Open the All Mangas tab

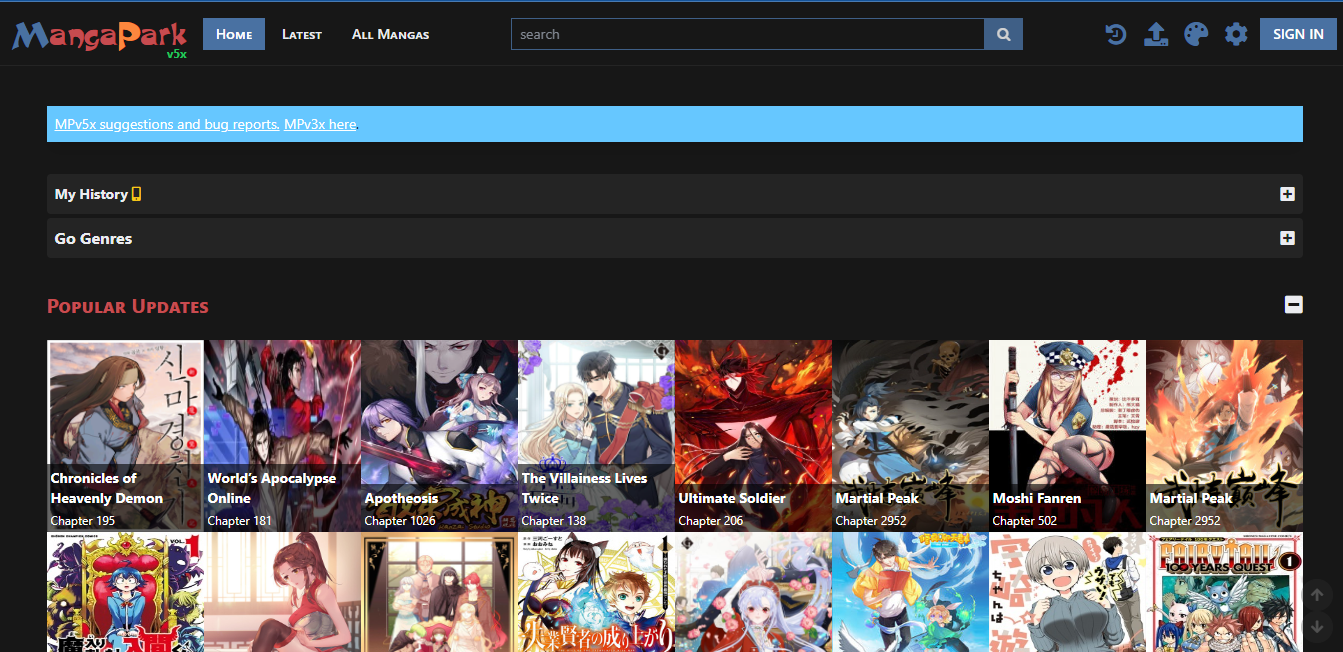(x=390, y=34)
